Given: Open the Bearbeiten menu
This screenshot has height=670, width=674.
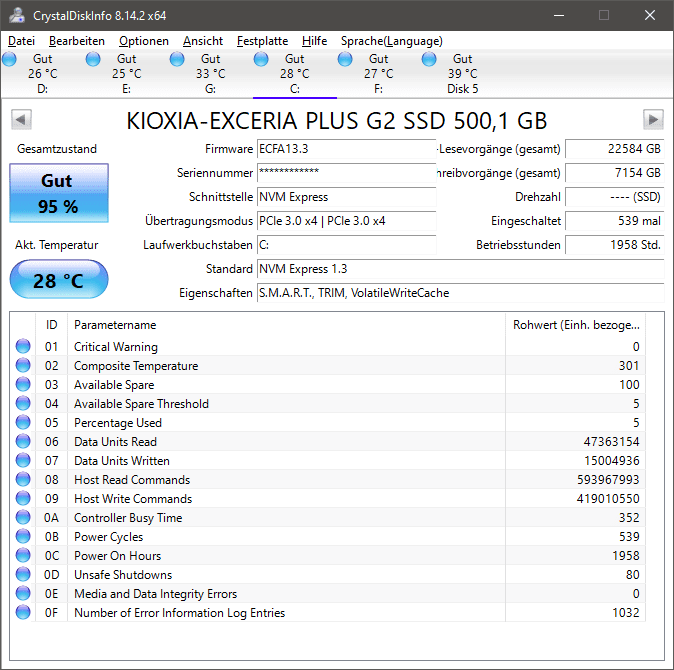Looking at the screenshot, I should click(77, 41).
